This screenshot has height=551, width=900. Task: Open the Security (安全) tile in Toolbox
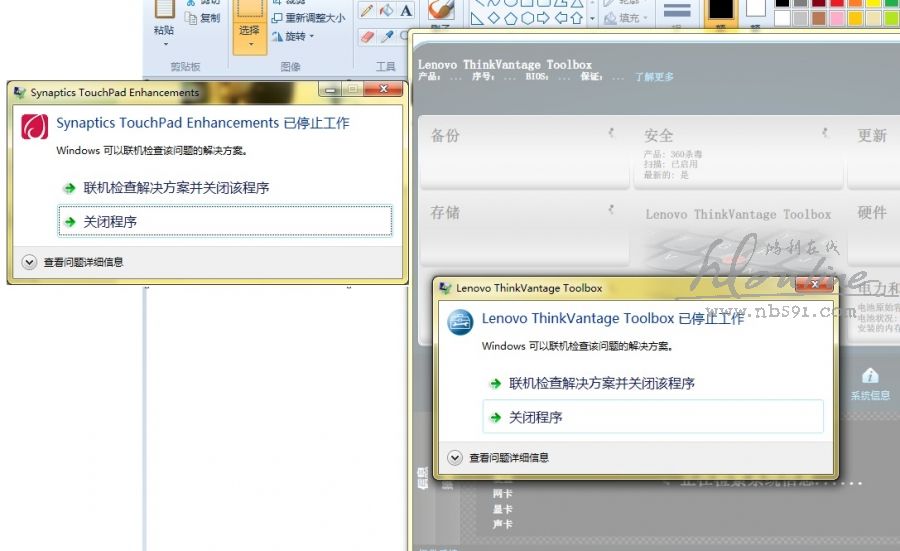(x=738, y=152)
